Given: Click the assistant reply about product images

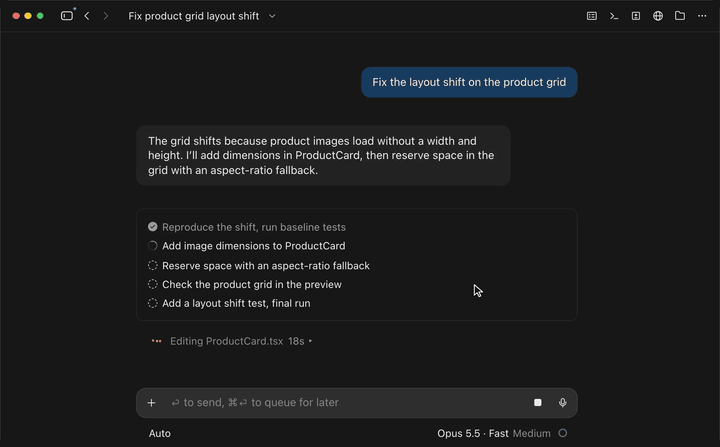Looking at the screenshot, I should pos(323,155).
